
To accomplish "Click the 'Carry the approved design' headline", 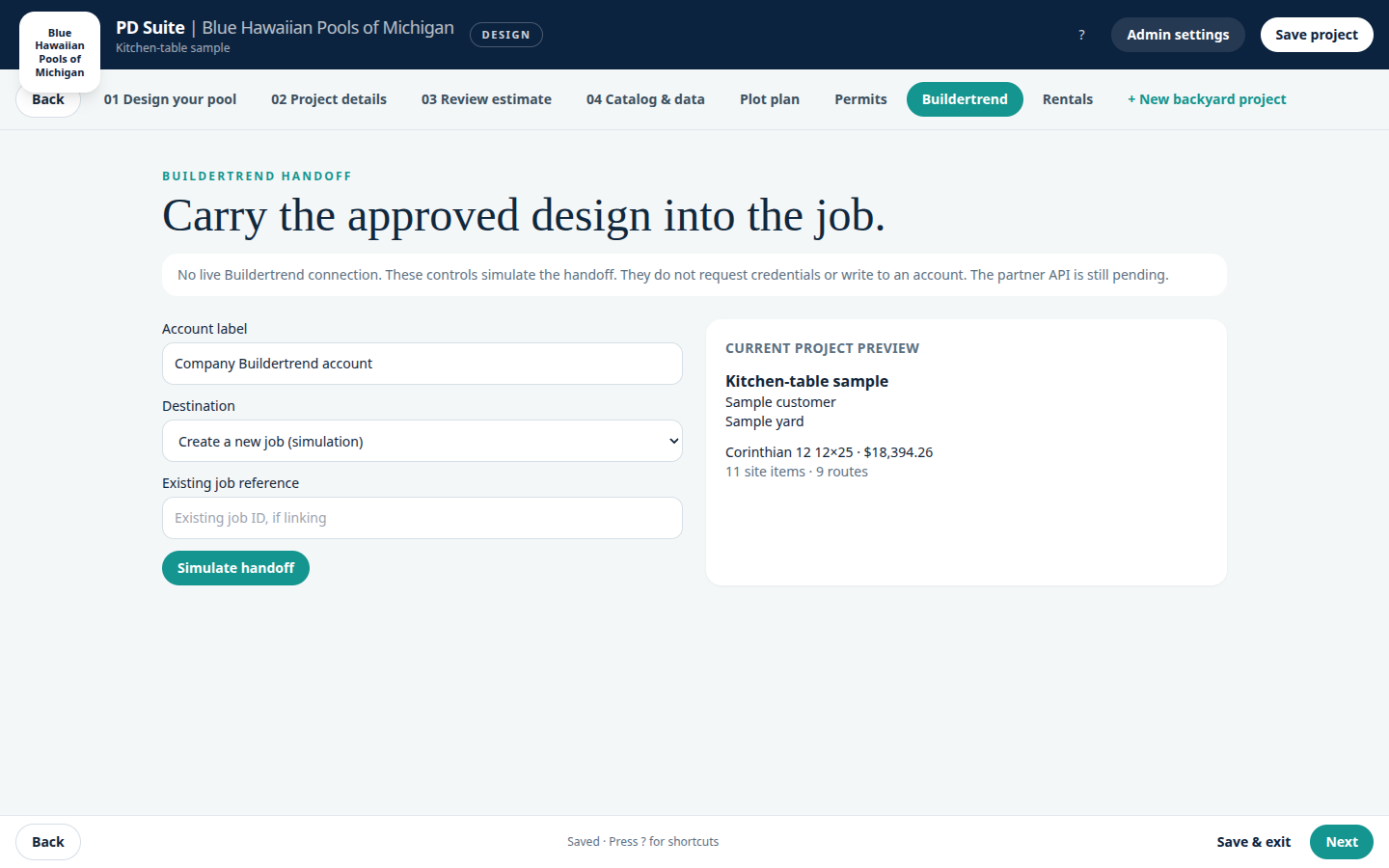I will tap(524, 215).
